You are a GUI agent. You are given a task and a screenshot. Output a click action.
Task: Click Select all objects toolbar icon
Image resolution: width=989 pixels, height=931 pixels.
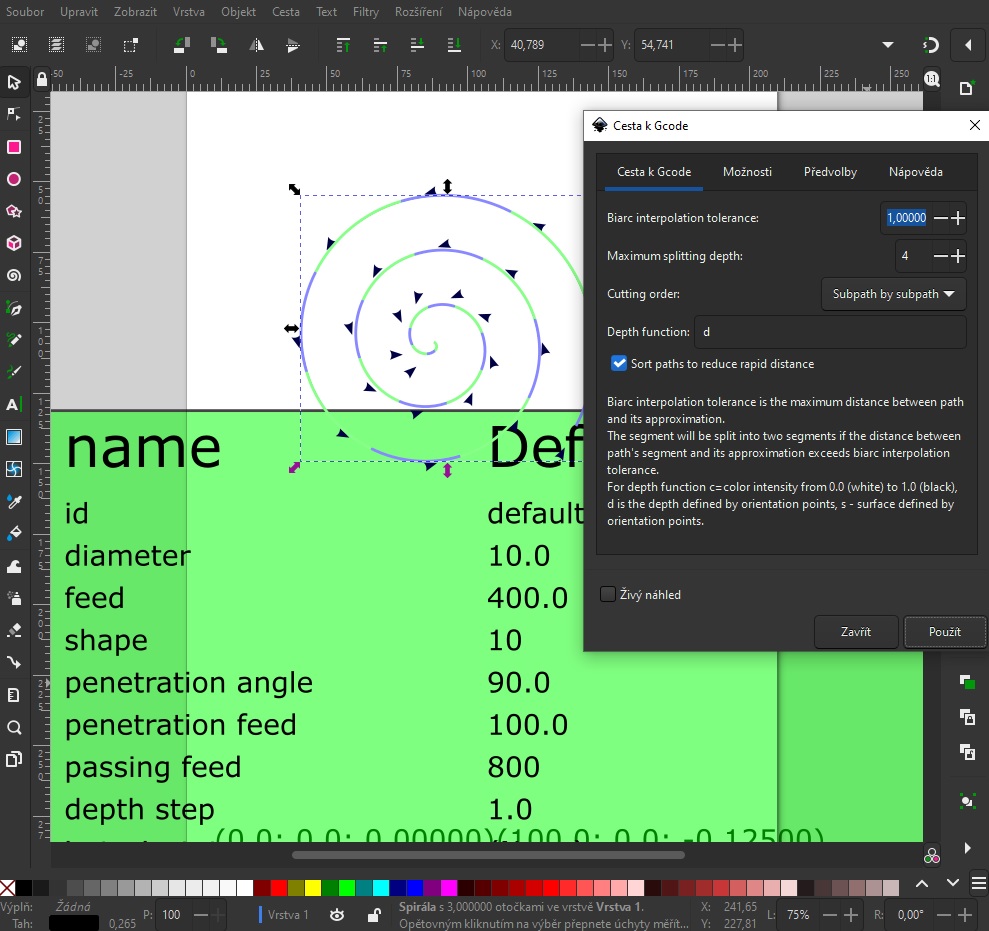[x=20, y=45]
